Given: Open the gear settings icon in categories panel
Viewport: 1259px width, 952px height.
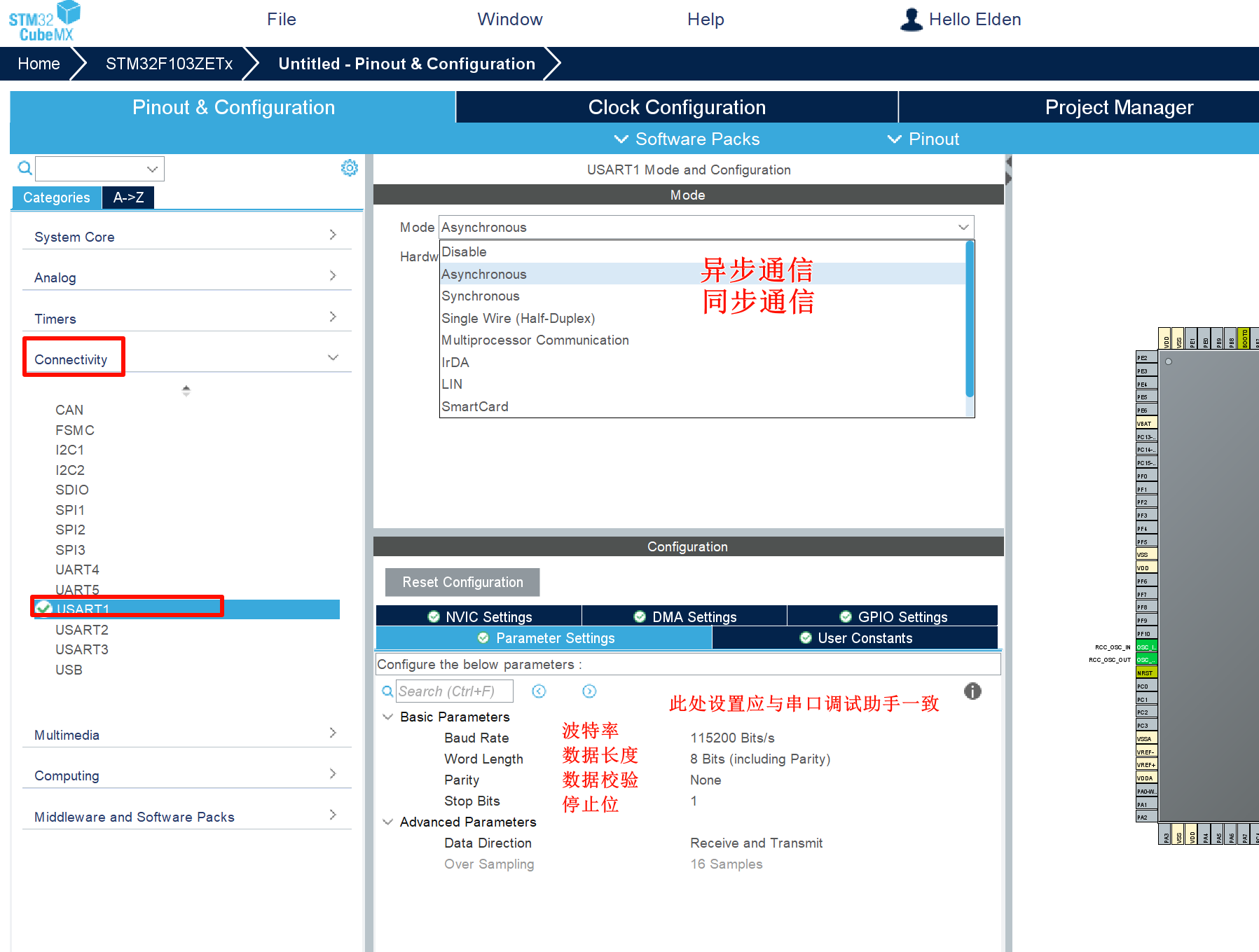Looking at the screenshot, I should tap(349, 168).
